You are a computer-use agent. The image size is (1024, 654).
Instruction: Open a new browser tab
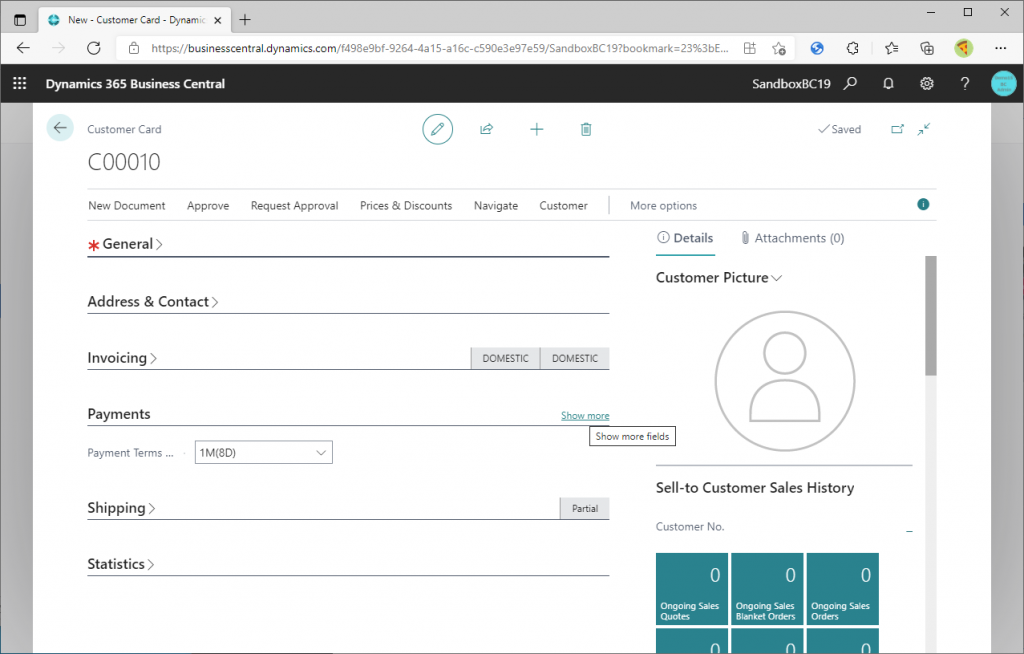point(245,20)
